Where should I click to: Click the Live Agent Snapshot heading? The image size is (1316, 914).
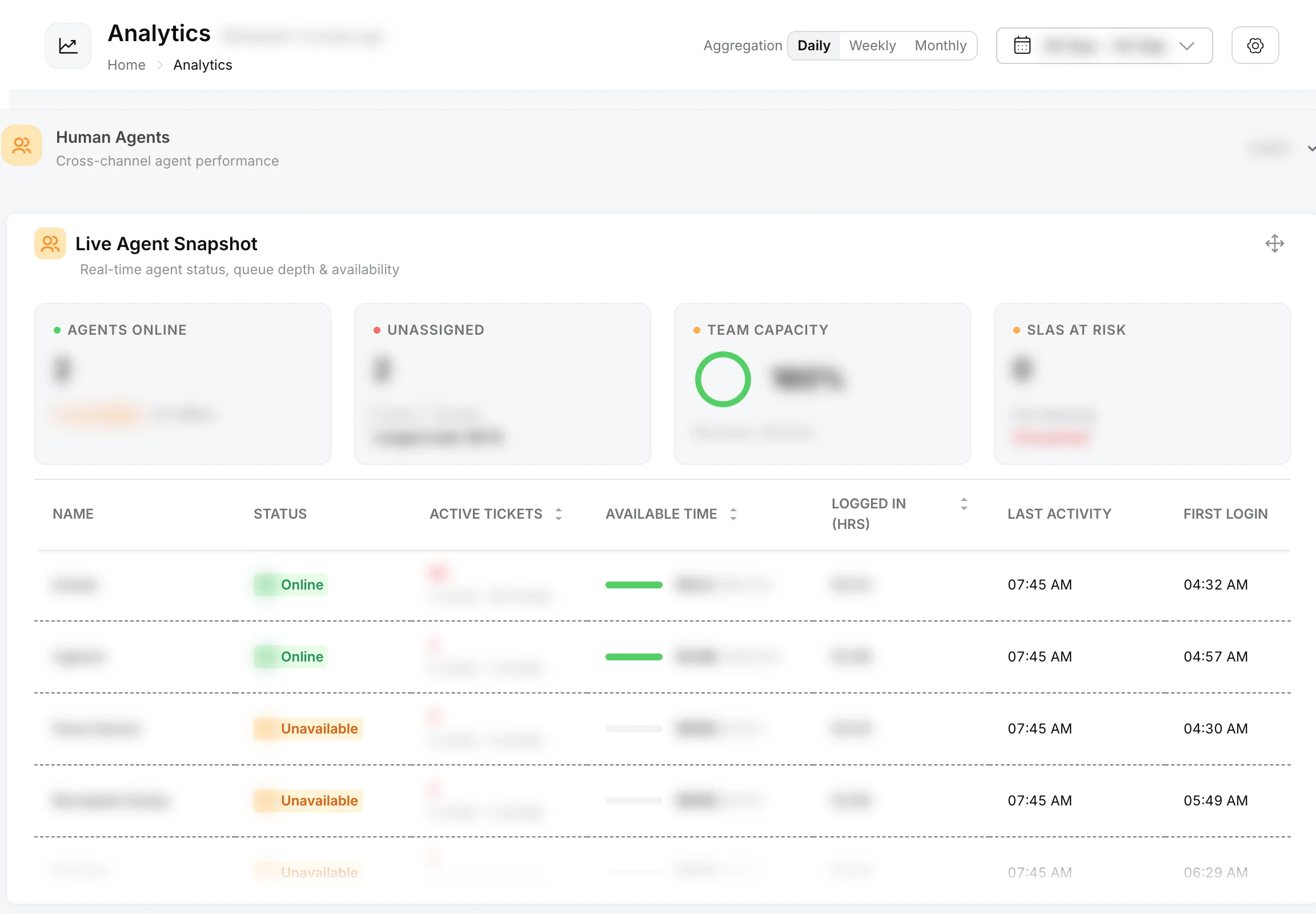166,244
